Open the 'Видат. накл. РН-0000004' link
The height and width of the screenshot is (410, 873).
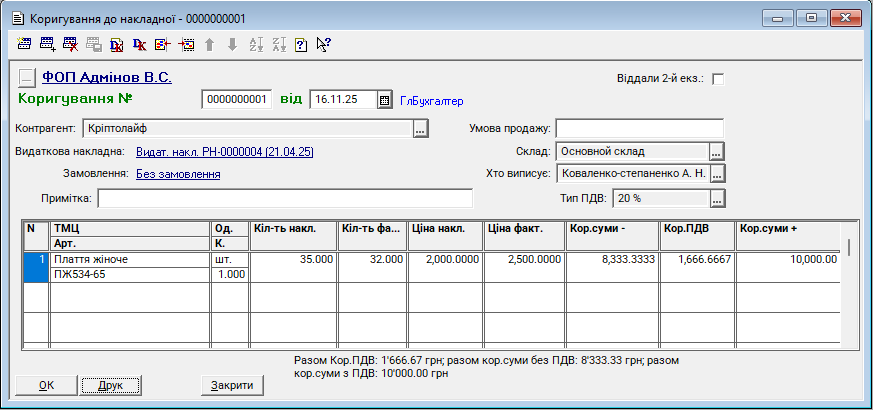click(226, 152)
